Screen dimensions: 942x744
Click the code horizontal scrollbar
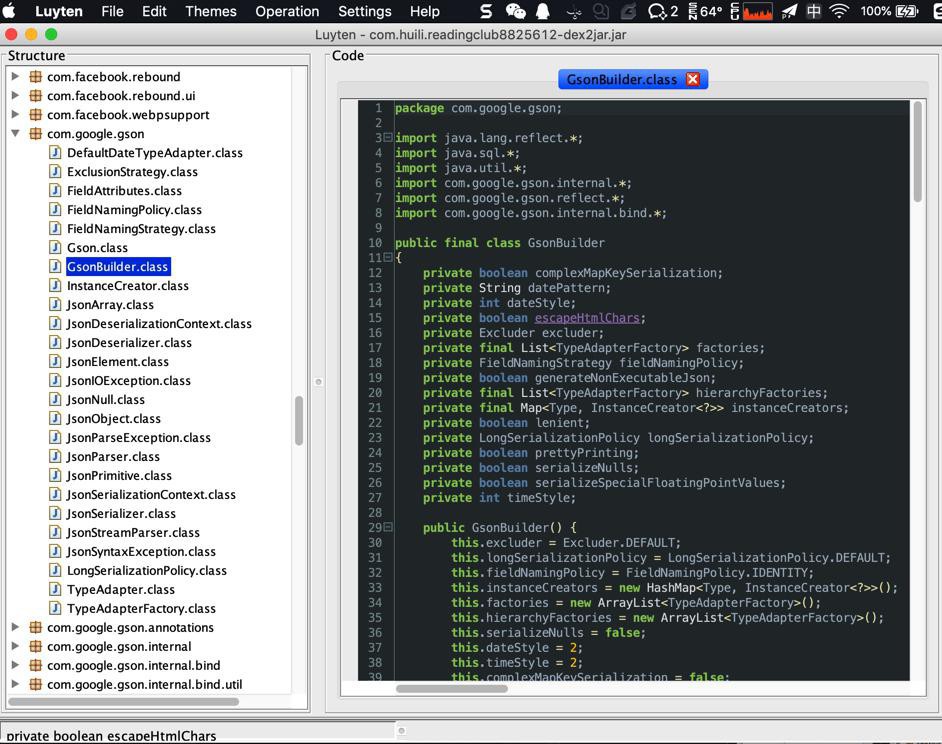coord(452,688)
